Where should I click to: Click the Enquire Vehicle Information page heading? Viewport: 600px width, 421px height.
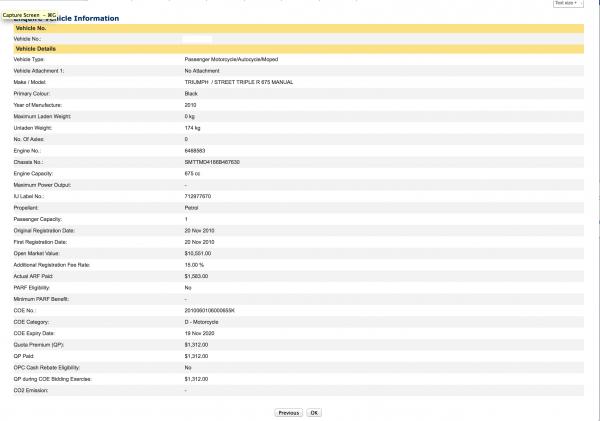coord(67,18)
